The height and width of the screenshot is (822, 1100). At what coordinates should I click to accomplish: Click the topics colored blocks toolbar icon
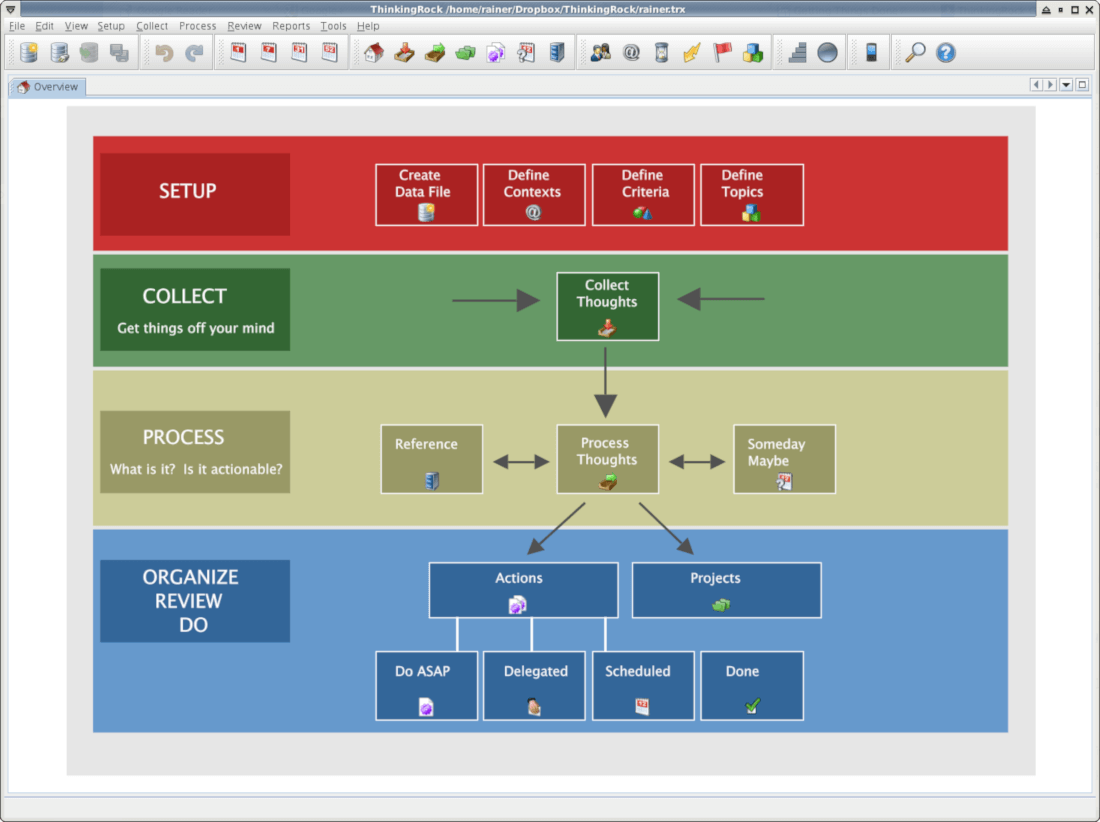(753, 53)
